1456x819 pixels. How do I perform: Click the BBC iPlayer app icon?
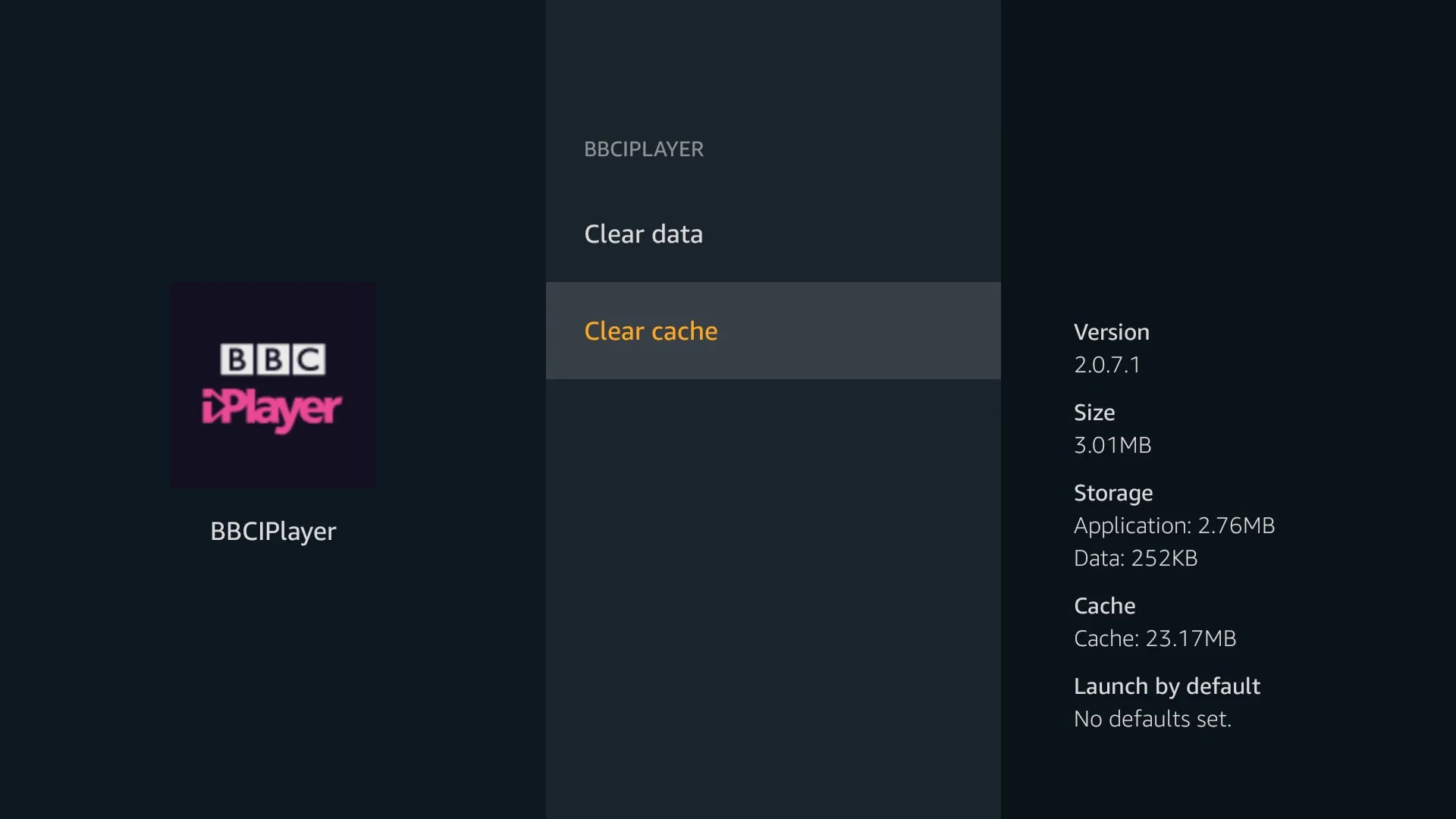(x=273, y=385)
